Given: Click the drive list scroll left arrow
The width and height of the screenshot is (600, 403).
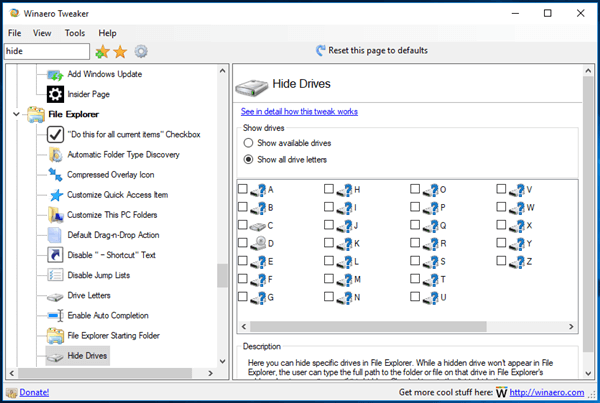Looking at the screenshot, I should tap(244, 326).
